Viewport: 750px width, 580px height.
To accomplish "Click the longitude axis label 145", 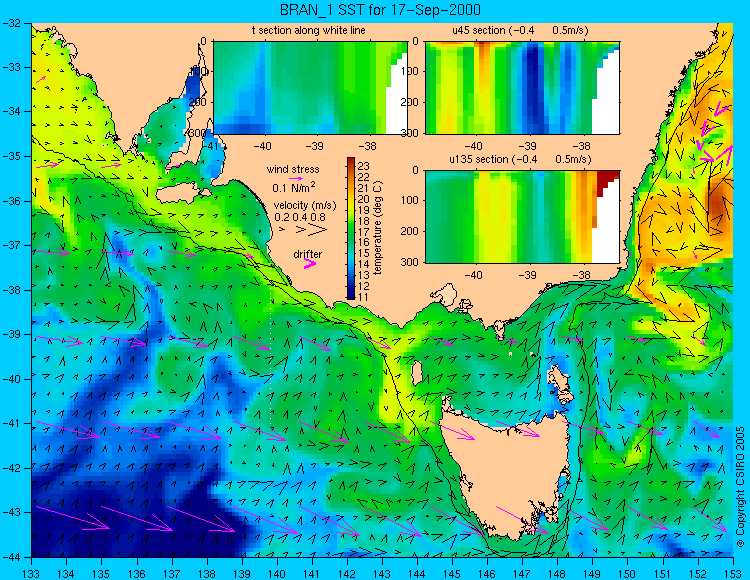I will click(452, 572).
